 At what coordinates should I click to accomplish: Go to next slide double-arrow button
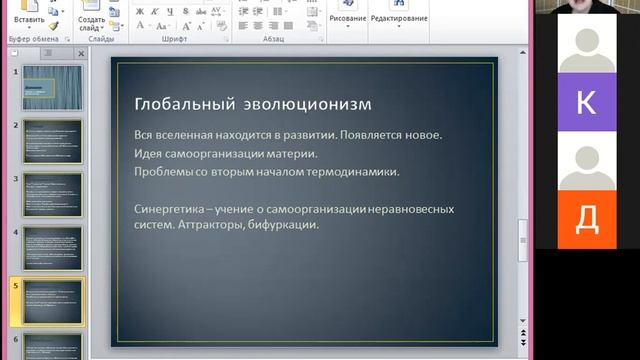(522, 342)
